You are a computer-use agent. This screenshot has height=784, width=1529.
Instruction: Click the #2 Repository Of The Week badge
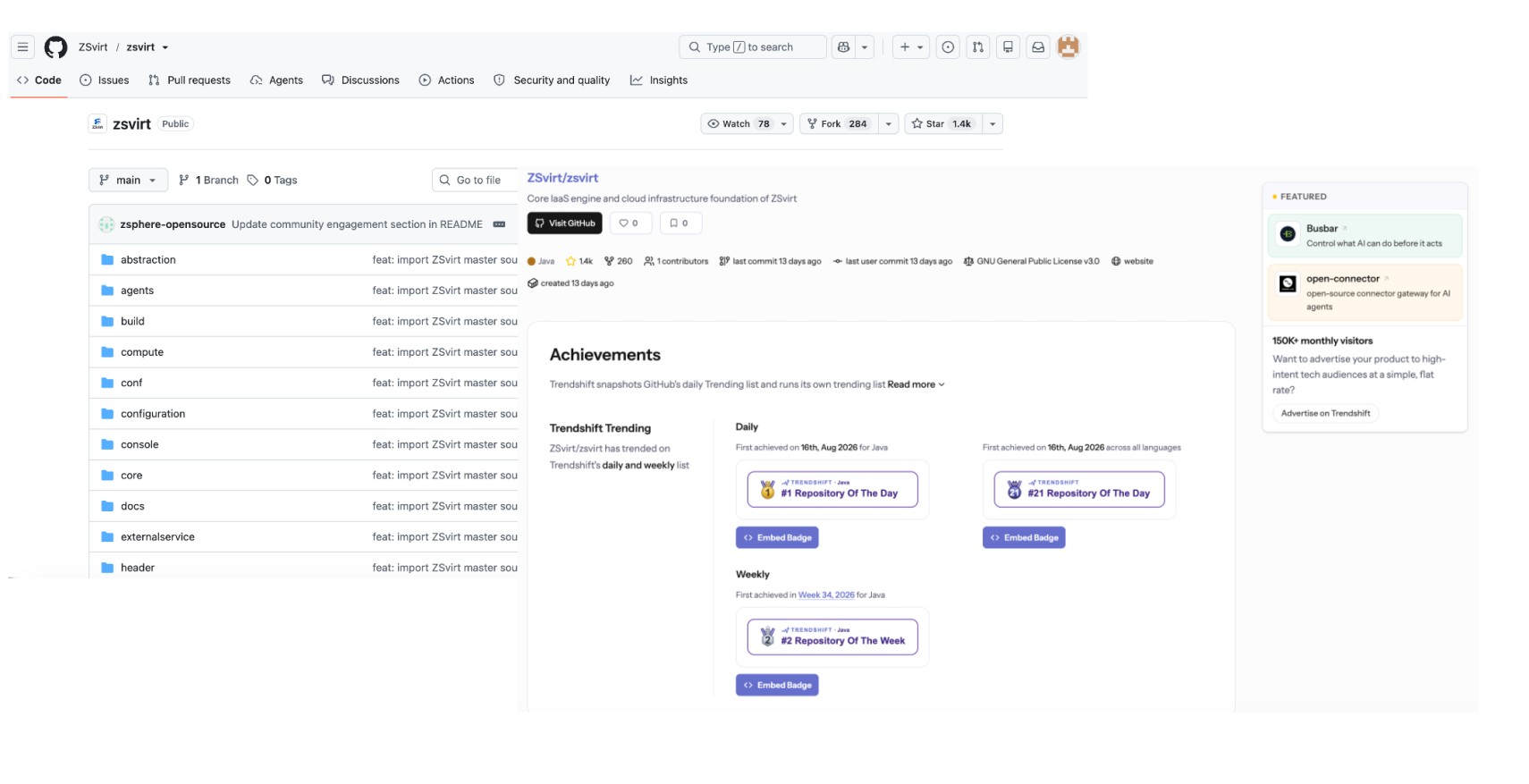[x=832, y=637]
